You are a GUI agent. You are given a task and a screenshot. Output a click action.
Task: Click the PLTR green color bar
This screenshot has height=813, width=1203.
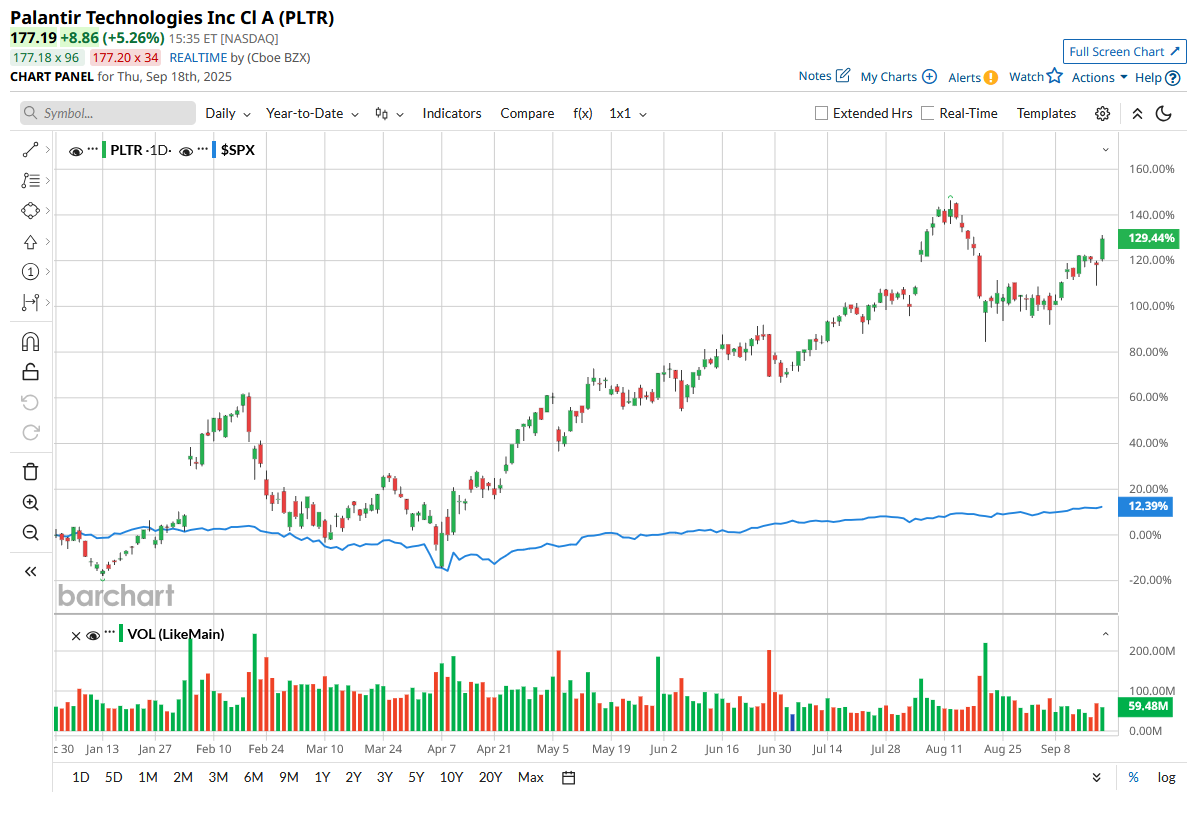pos(104,150)
